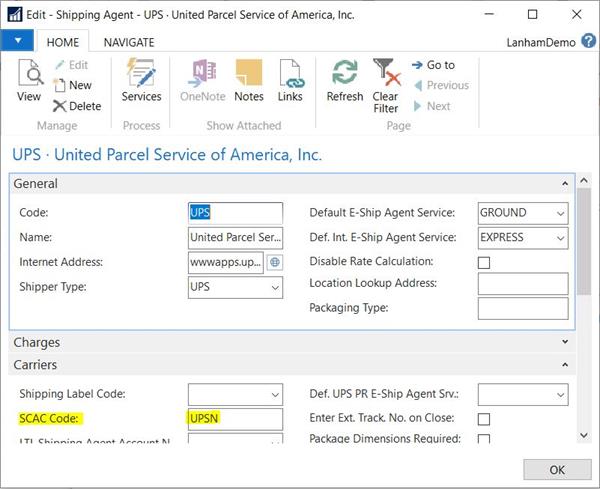Refresh the page data
Screen dimensions: 600x489
[345, 80]
